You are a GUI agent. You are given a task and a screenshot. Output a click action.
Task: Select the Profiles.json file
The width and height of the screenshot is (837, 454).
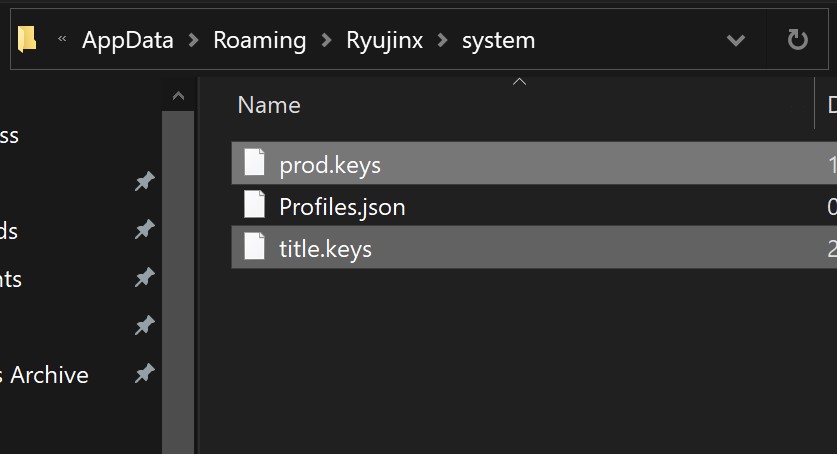[x=342, y=207]
